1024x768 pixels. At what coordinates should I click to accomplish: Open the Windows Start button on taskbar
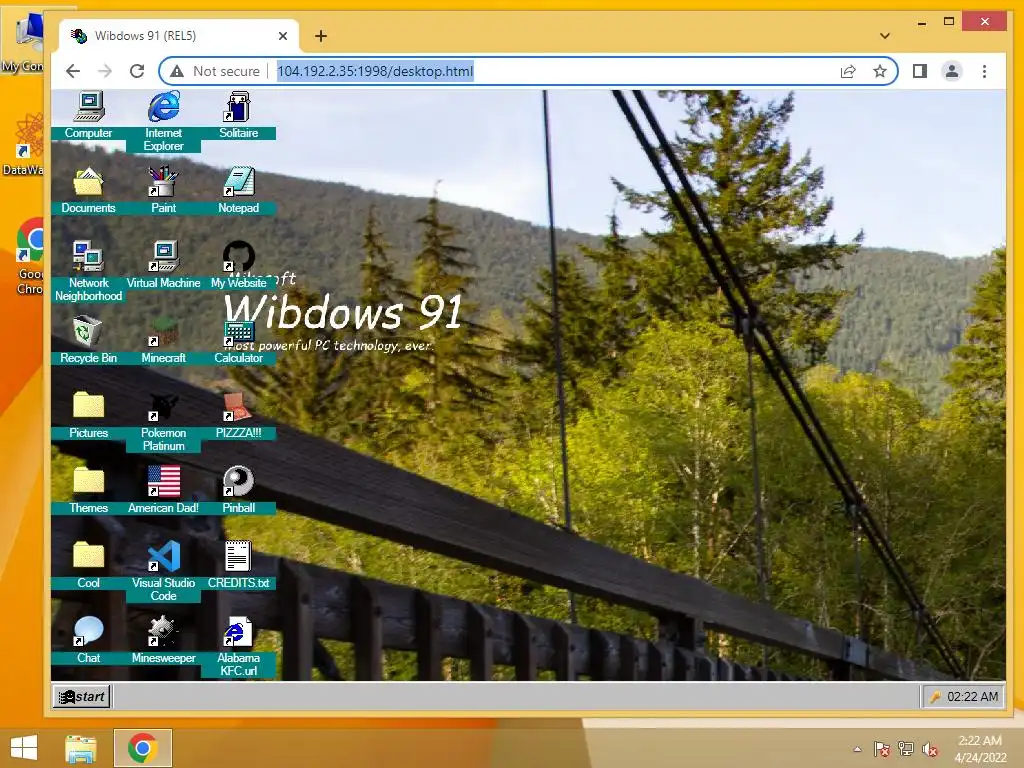click(x=24, y=748)
